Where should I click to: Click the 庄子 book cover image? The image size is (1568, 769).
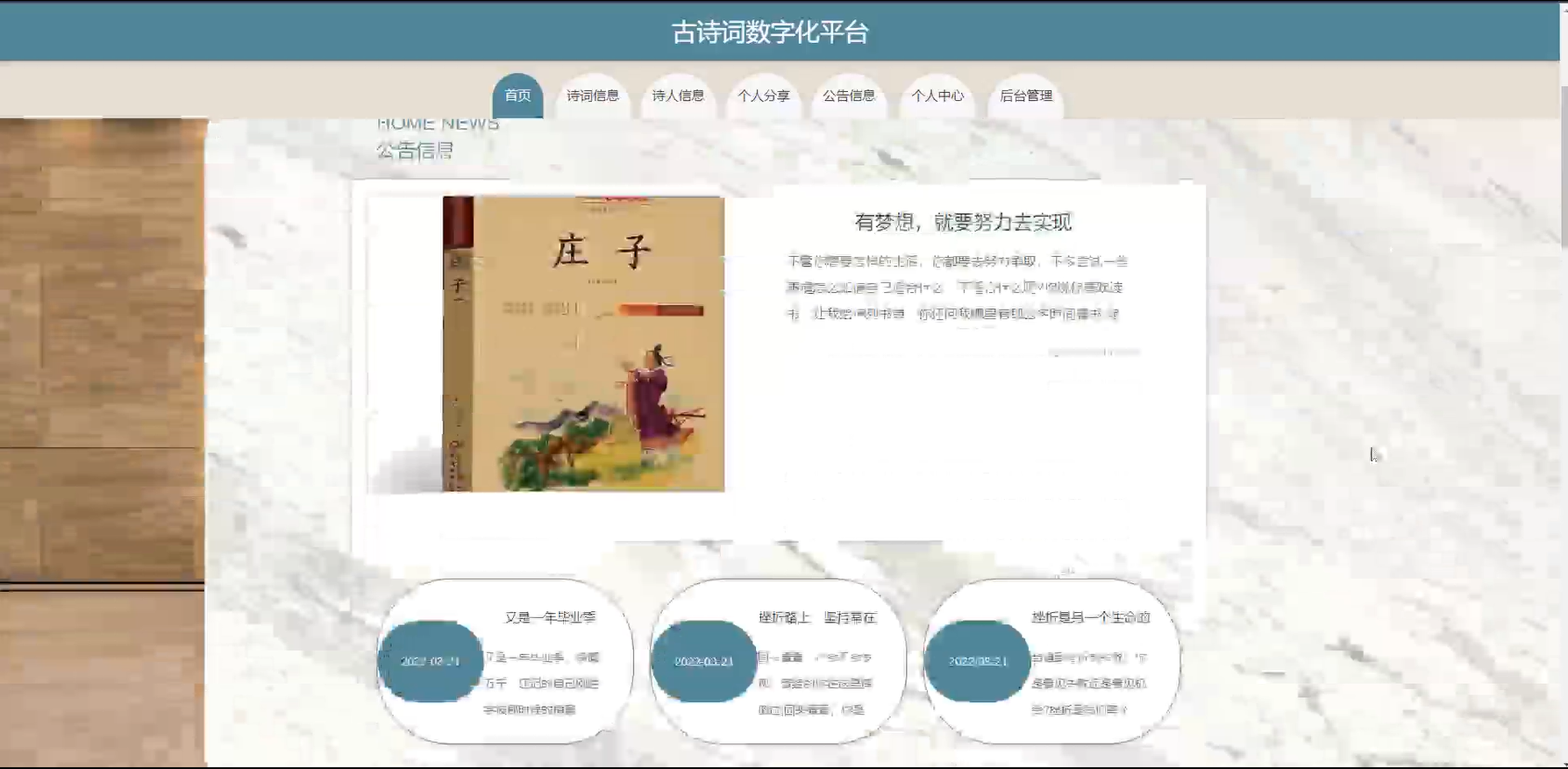click(x=583, y=344)
